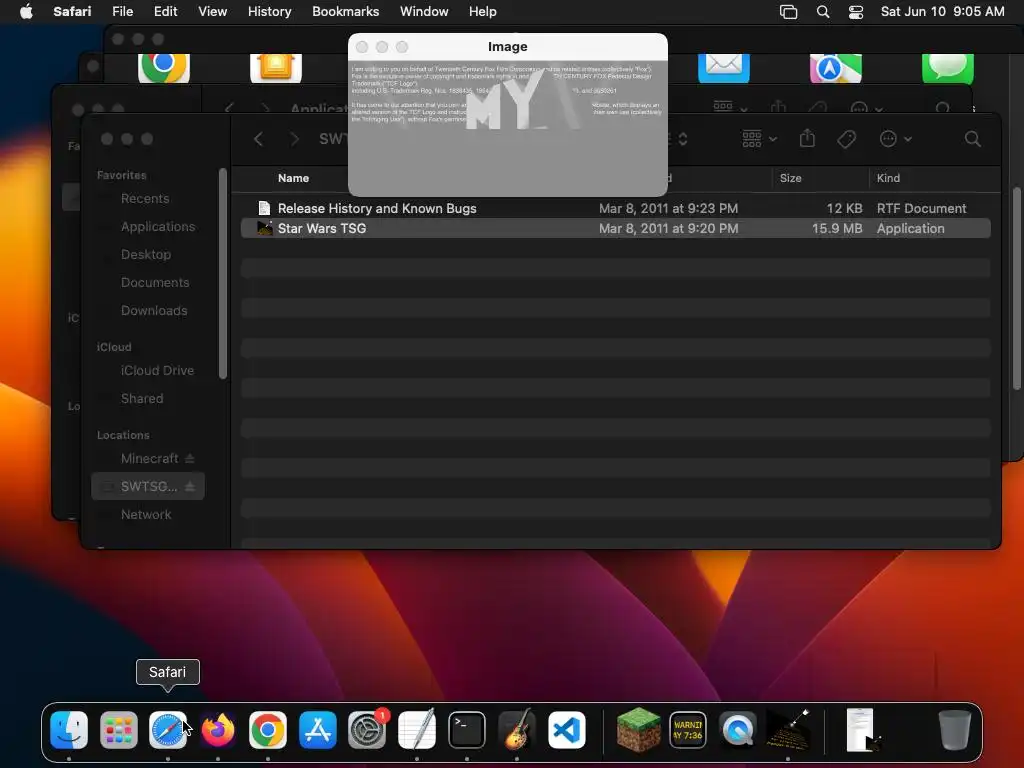The image size is (1024, 768).
Task: Launch Safari from the Dock
Action: pyautogui.click(x=168, y=729)
